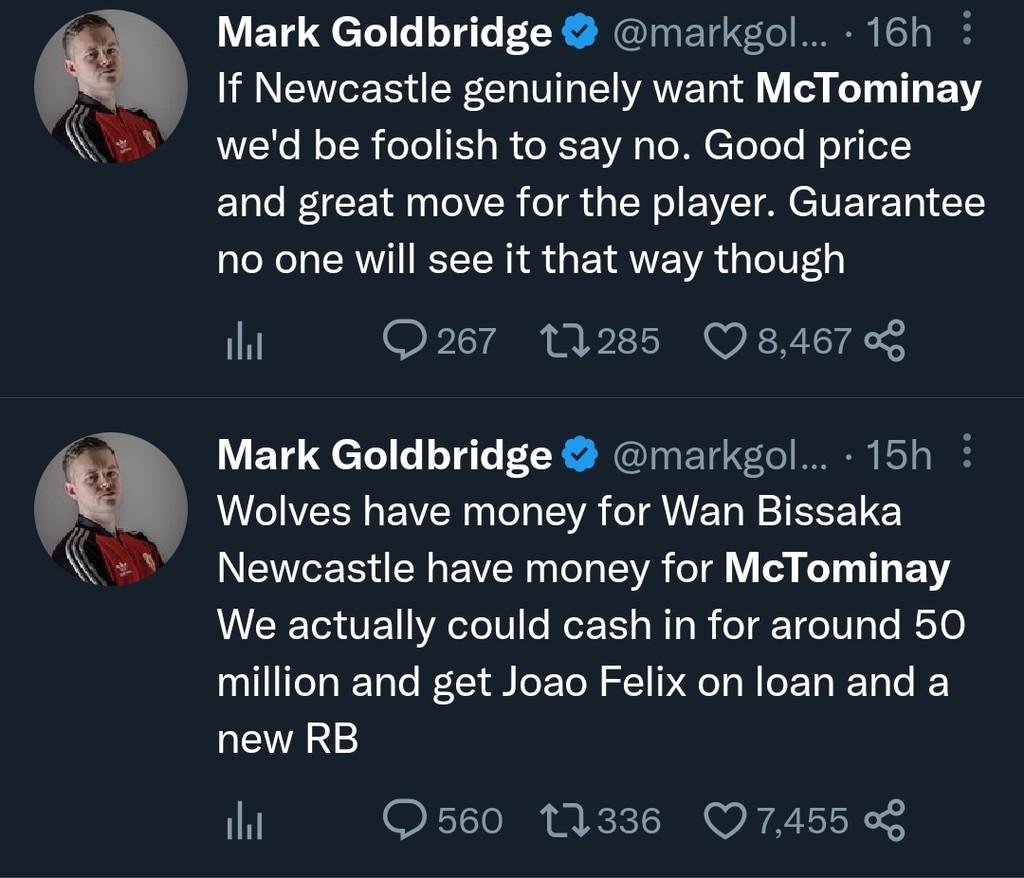Reply to the 16h tweet with 267 comments

click(x=403, y=341)
